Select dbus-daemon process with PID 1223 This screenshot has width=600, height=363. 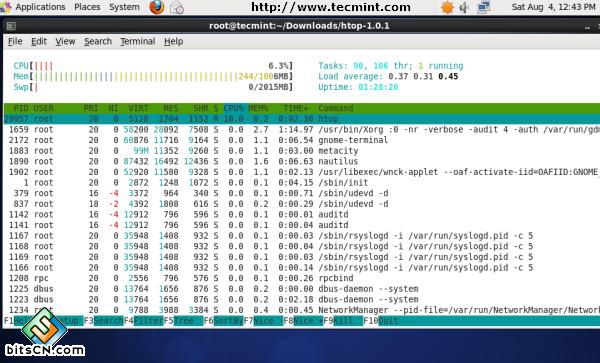pyautogui.click(x=302, y=300)
